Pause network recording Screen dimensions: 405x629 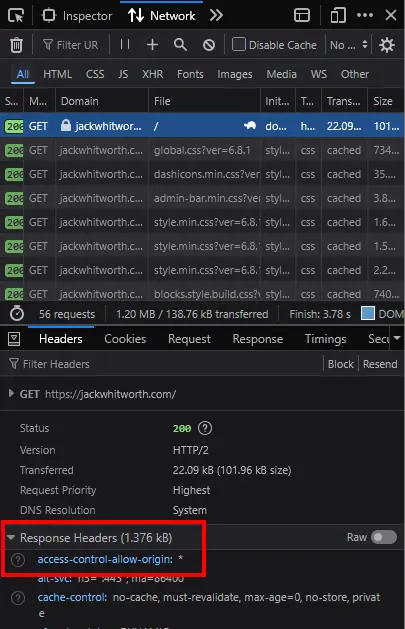tap(125, 44)
